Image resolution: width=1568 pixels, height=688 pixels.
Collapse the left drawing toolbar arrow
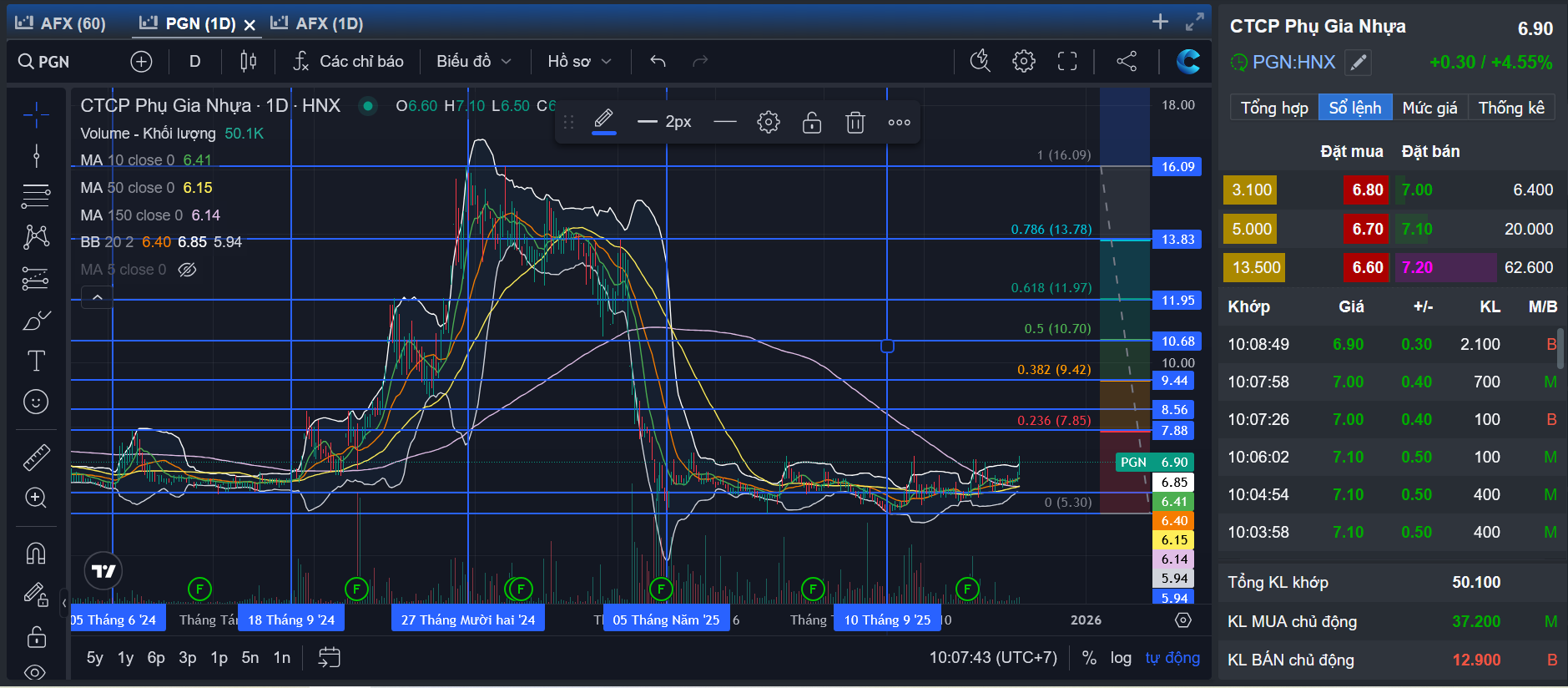coord(64,602)
